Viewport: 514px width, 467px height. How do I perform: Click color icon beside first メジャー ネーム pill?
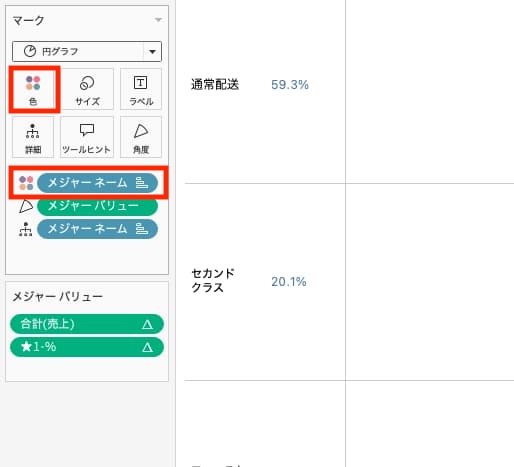pyautogui.click(x=26, y=183)
